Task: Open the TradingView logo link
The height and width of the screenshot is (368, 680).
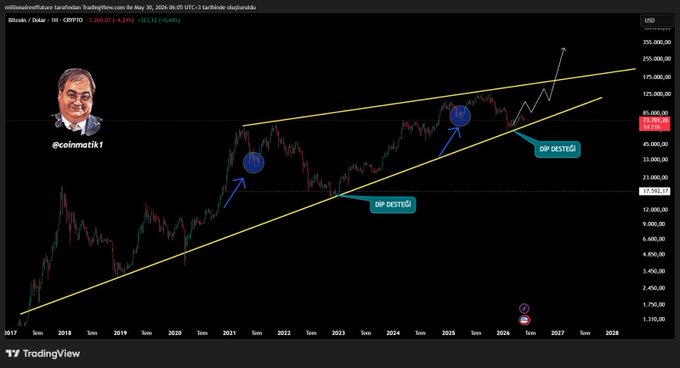Action: [43, 354]
